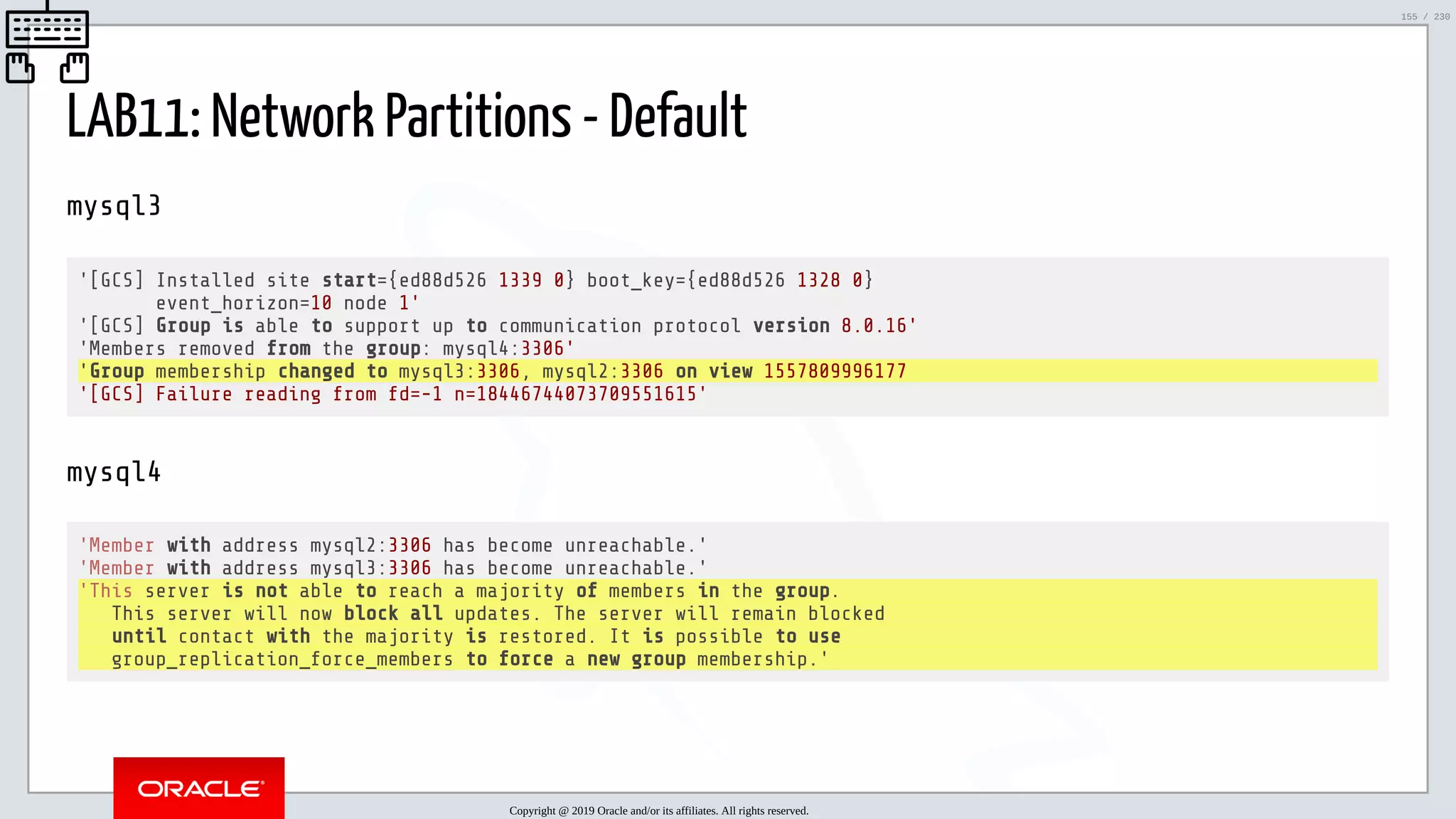Click the highlighted 'Group membership changed' line
The height and width of the screenshot is (819, 1456).
728,371
